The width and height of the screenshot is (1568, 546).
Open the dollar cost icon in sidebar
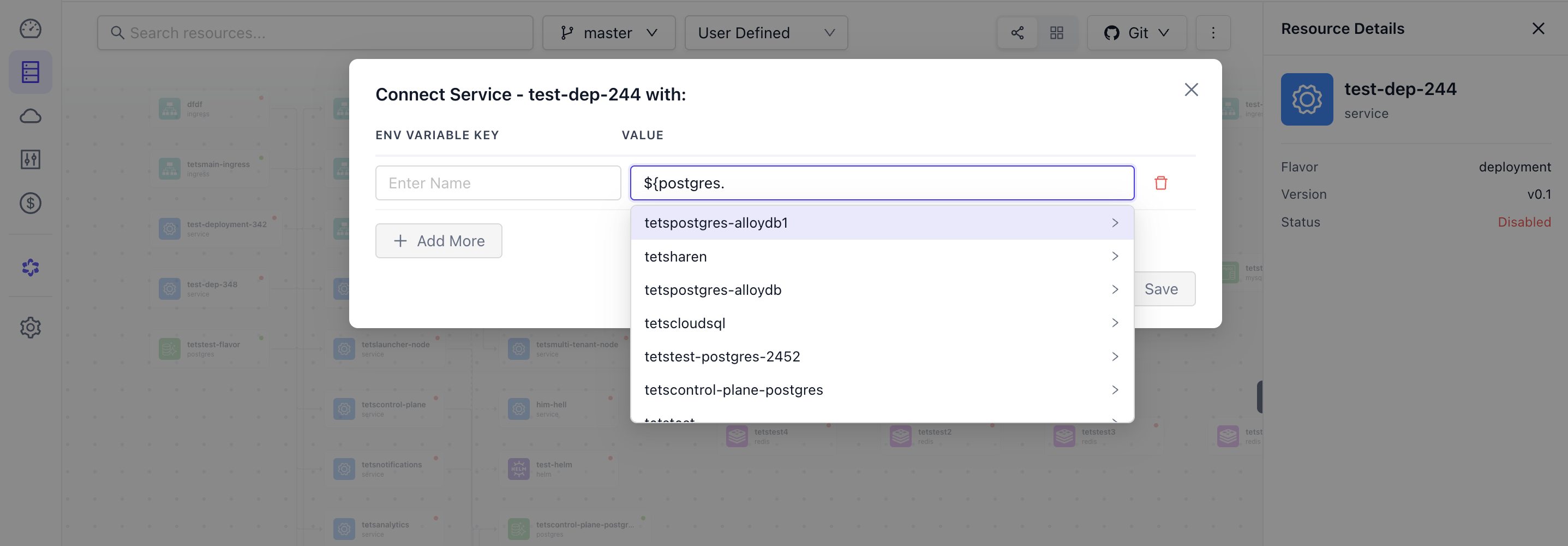pos(31,203)
